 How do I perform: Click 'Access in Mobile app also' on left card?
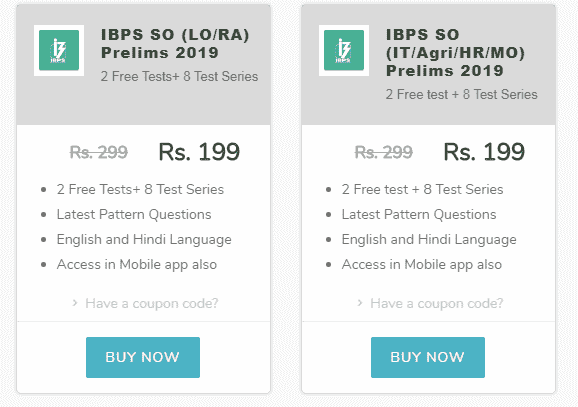click(x=137, y=265)
